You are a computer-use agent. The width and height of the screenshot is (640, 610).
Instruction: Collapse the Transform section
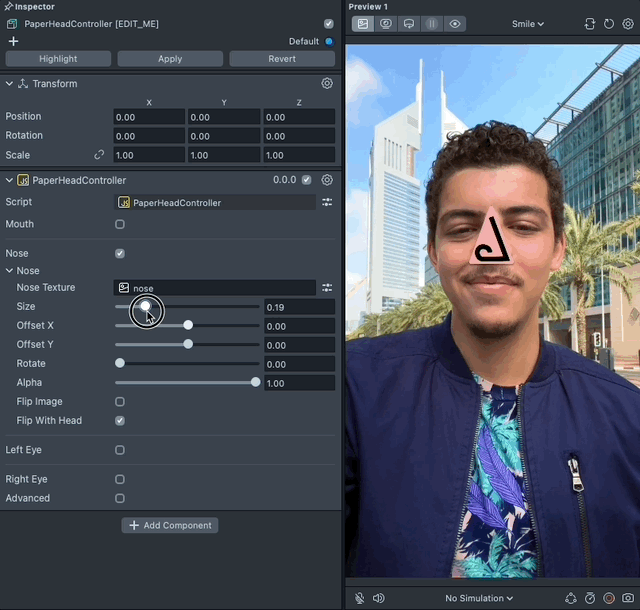tap(10, 84)
